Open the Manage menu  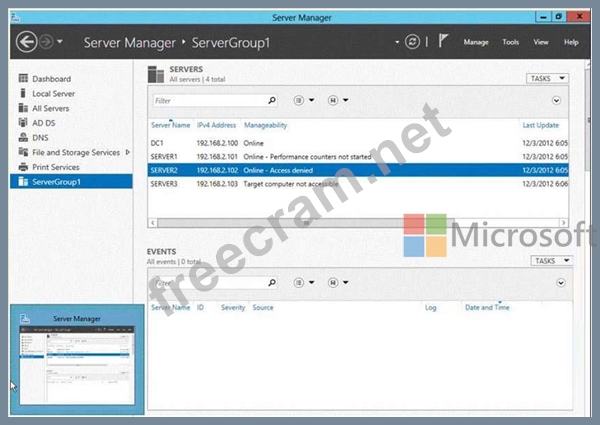click(476, 42)
